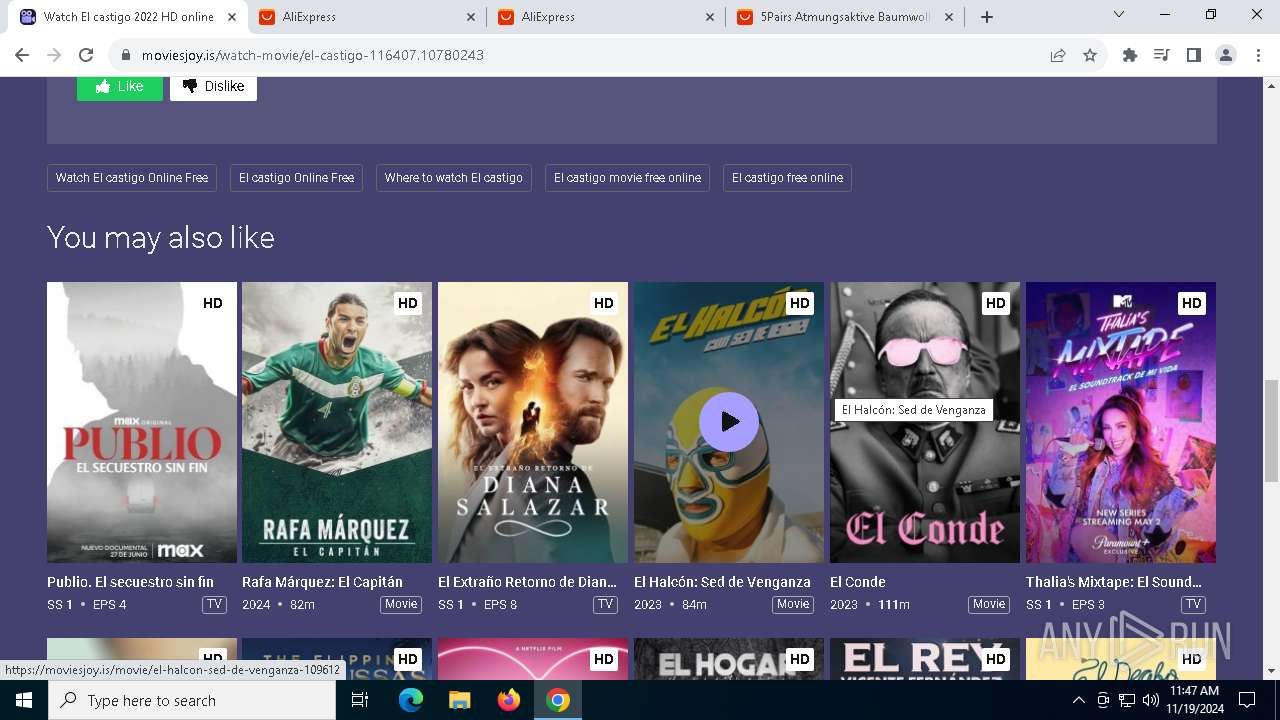Open 'El castigo free online' tag
This screenshot has height=720, width=1280.
pos(787,178)
